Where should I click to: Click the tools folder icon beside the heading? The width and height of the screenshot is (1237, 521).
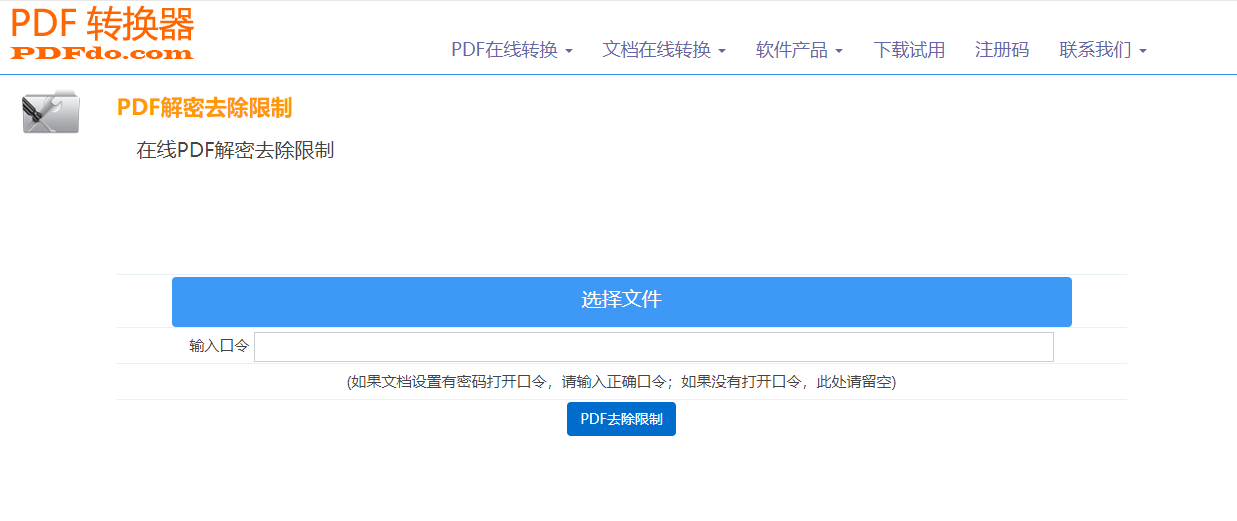(x=50, y=111)
